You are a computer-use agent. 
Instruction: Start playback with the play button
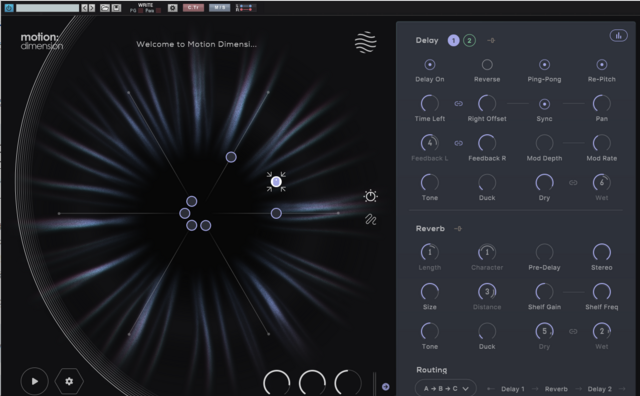35,381
